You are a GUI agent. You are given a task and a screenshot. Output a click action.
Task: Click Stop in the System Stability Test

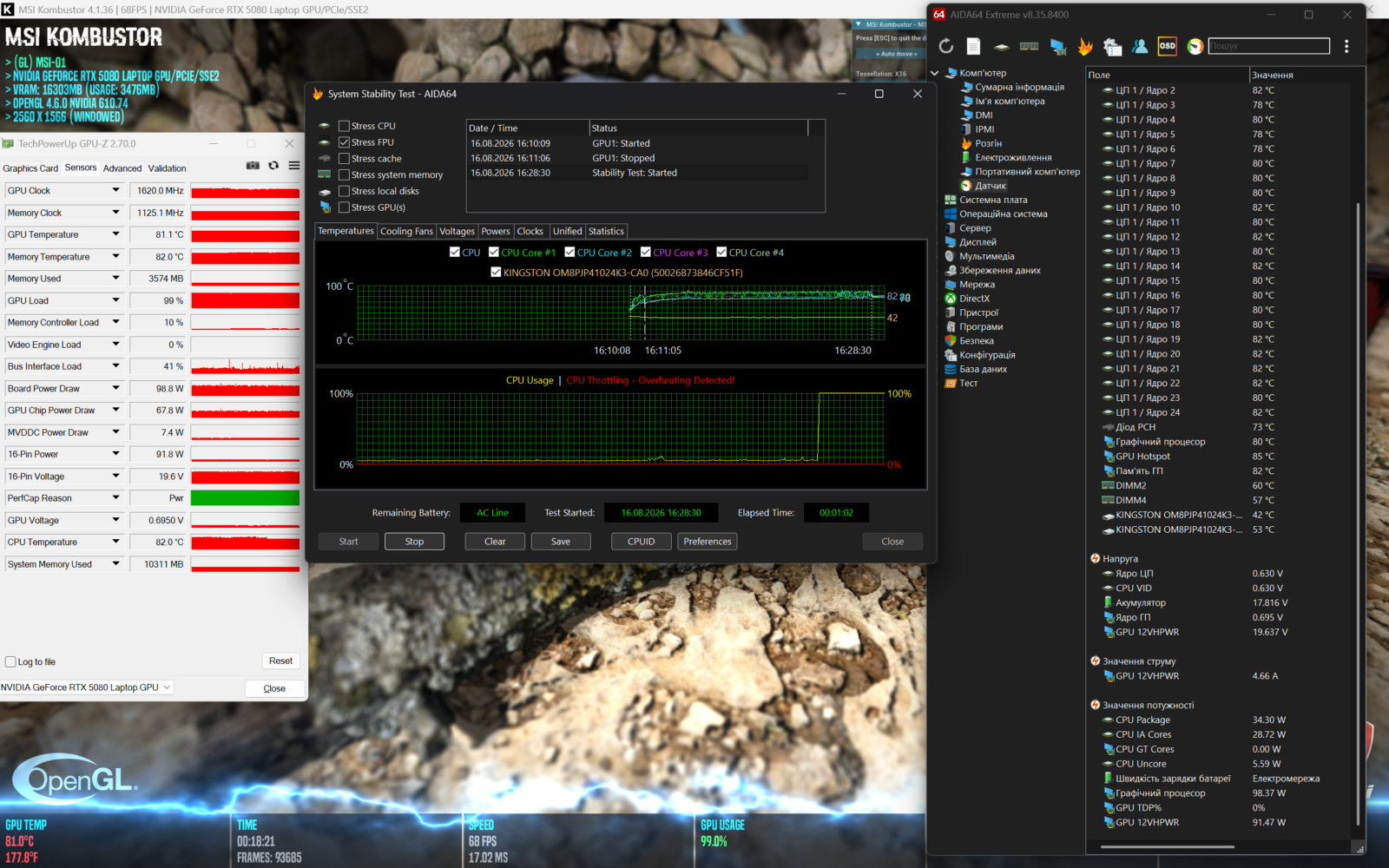(414, 542)
